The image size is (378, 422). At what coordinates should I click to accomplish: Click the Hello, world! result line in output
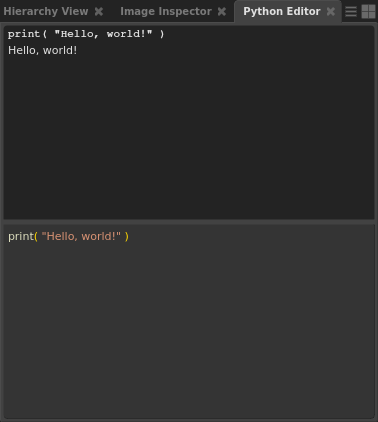[43, 50]
